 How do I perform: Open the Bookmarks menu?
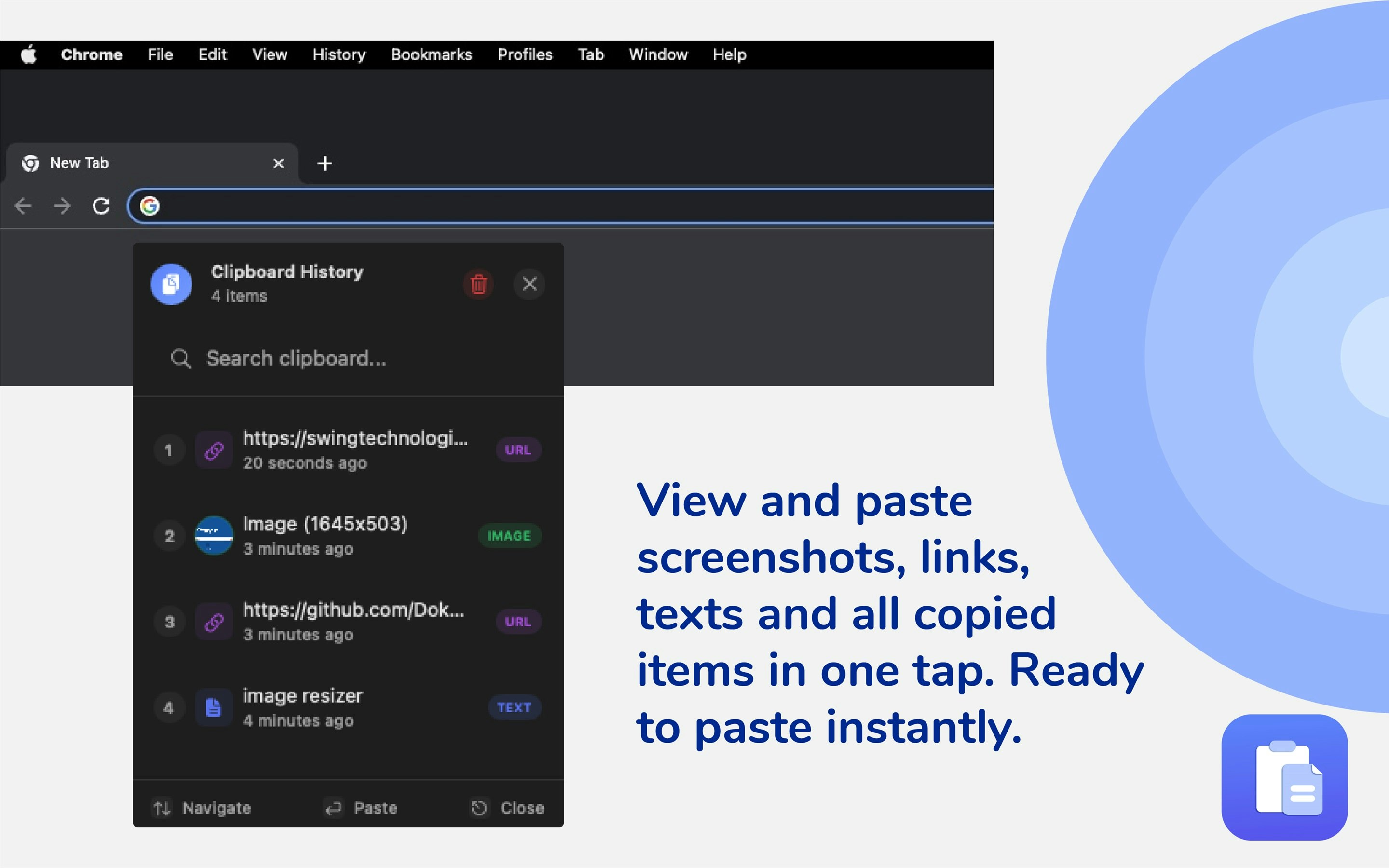pyautogui.click(x=432, y=54)
